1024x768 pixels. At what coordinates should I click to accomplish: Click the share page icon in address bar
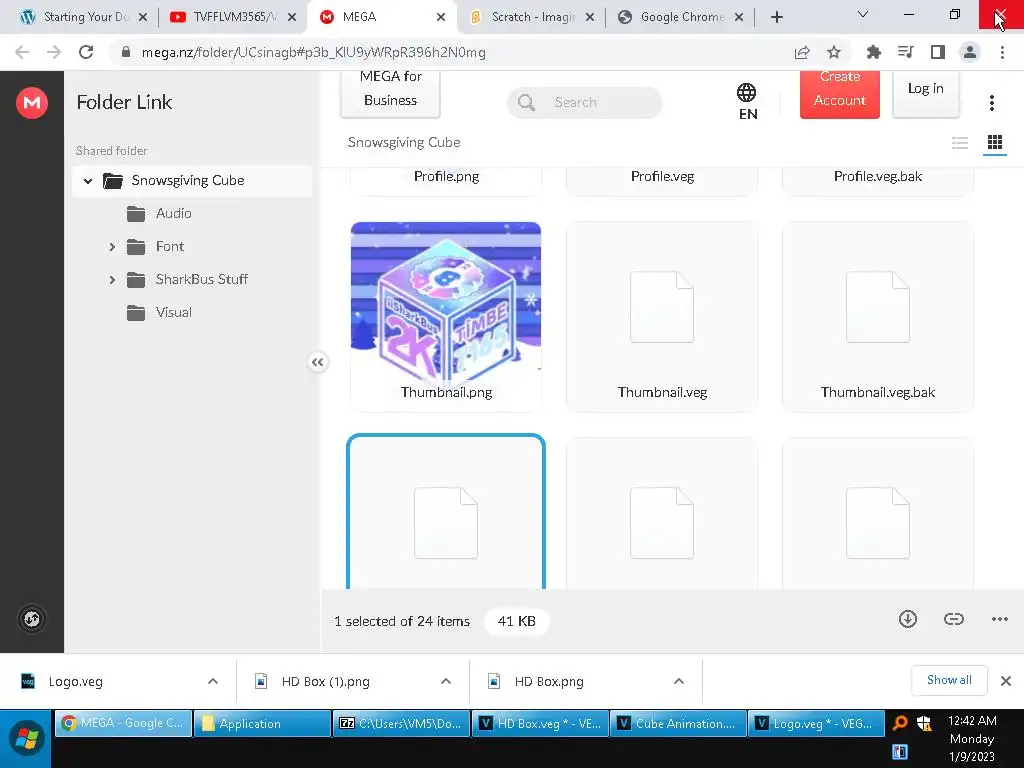tap(802, 52)
